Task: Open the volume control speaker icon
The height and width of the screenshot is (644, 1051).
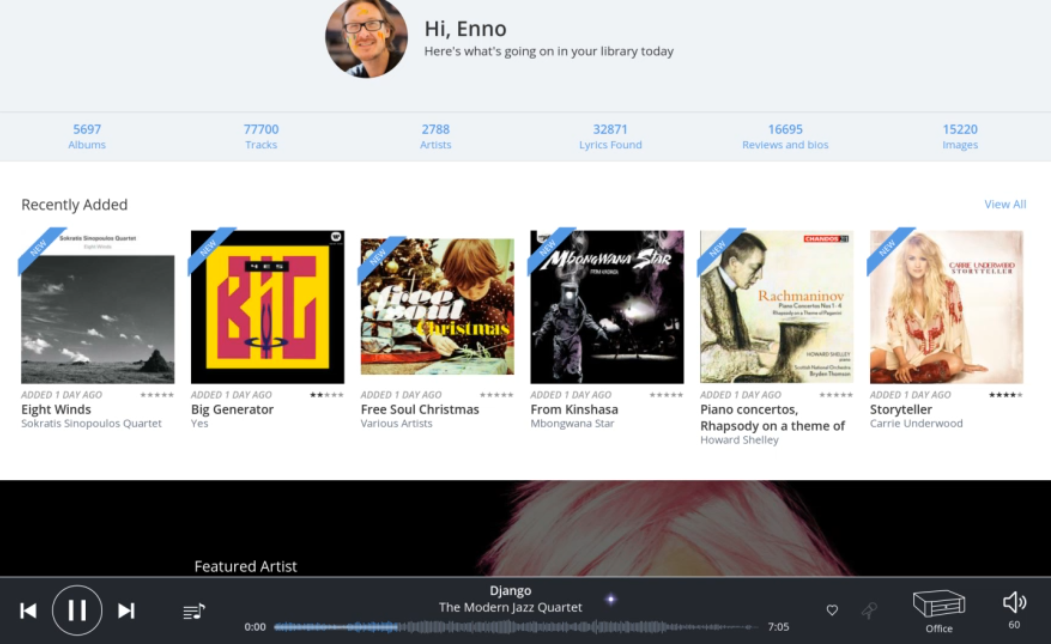Action: pyautogui.click(x=1014, y=602)
